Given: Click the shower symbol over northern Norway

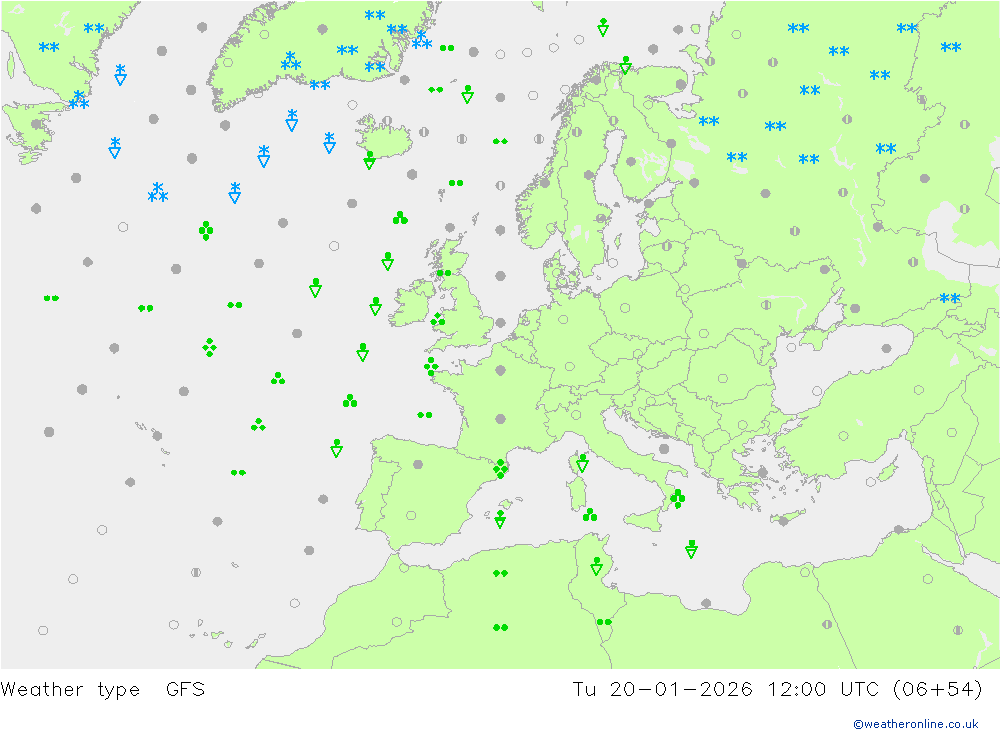Looking at the screenshot, I should [626, 65].
